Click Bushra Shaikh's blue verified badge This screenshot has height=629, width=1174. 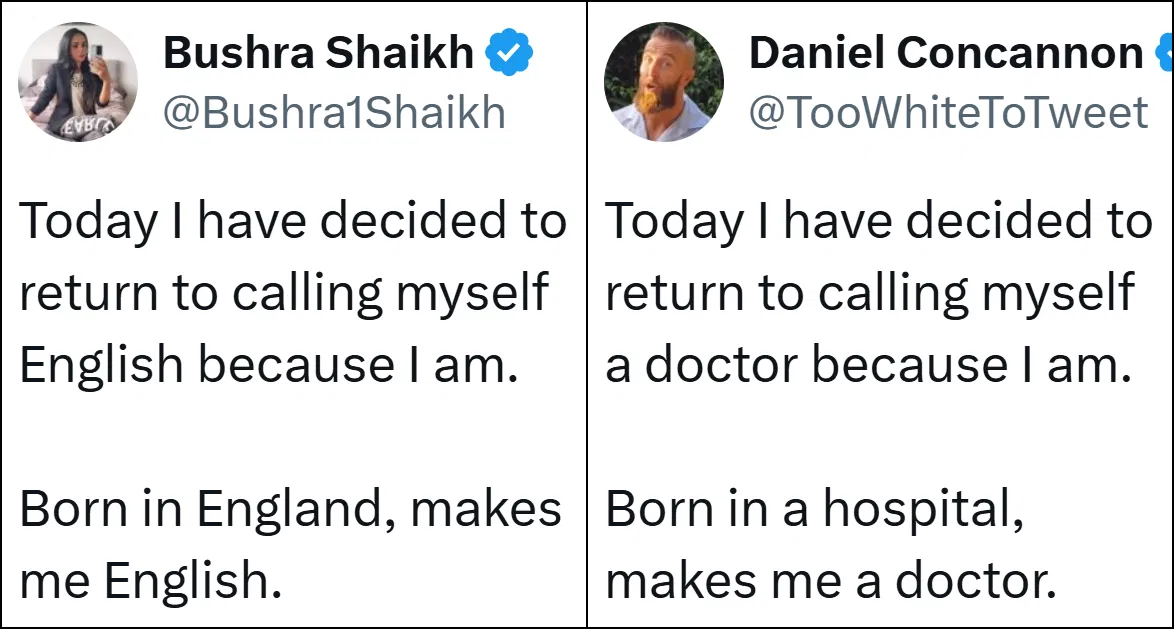pyautogui.click(x=509, y=53)
